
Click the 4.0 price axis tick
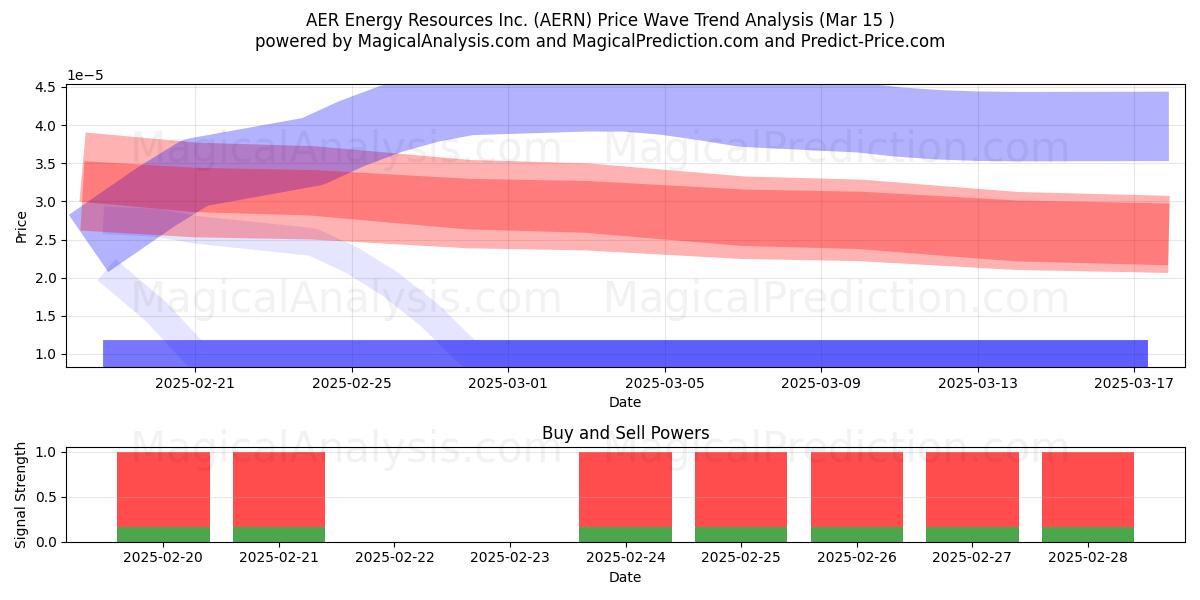pos(47,126)
